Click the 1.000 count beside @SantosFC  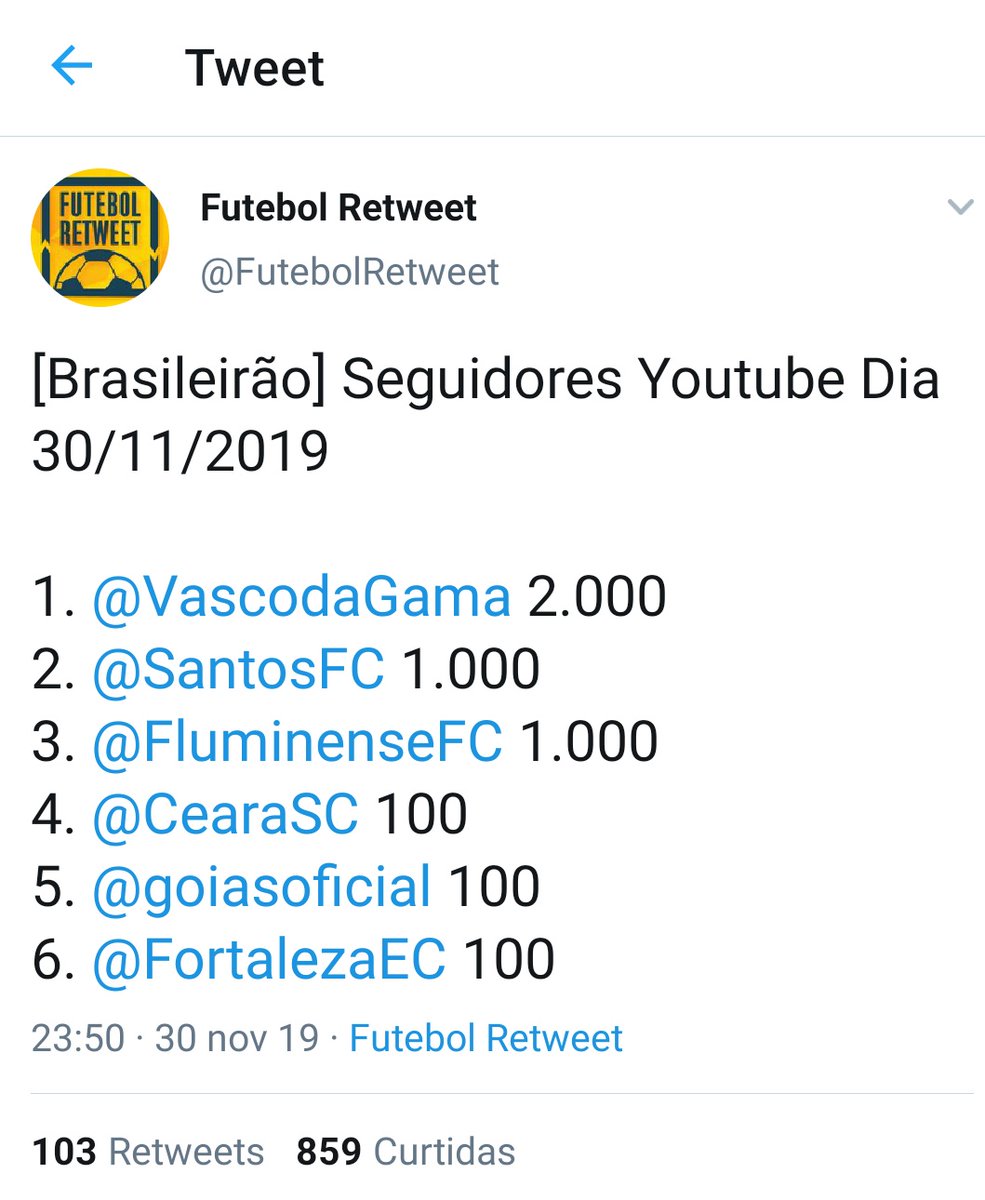pyautogui.click(x=470, y=669)
